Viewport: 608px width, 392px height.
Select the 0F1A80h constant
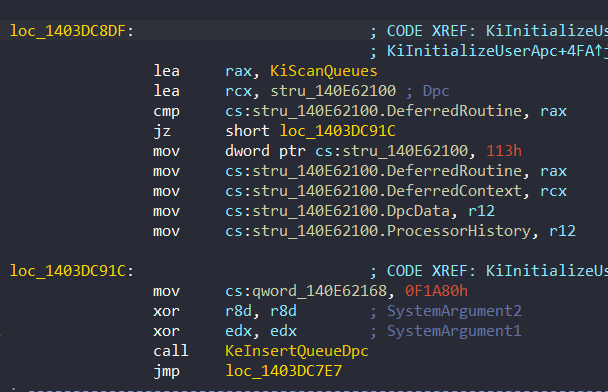pos(437,291)
